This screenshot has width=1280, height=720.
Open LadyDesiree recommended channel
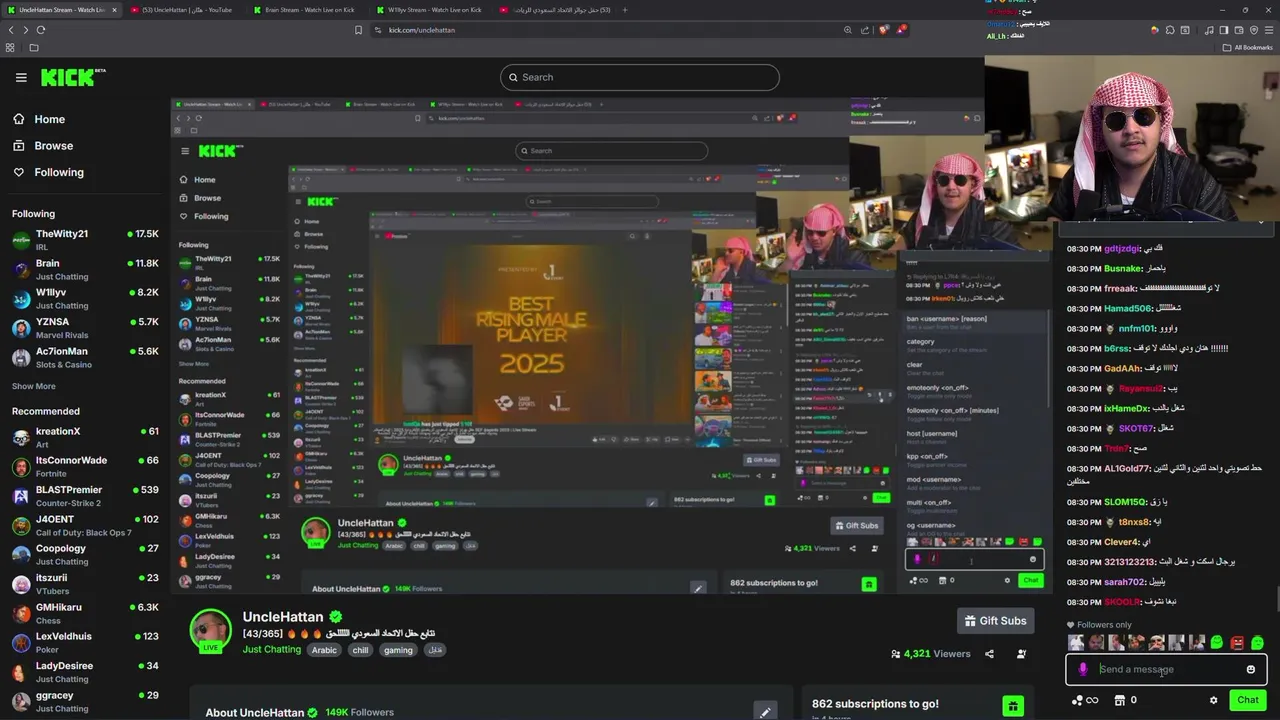click(84, 672)
